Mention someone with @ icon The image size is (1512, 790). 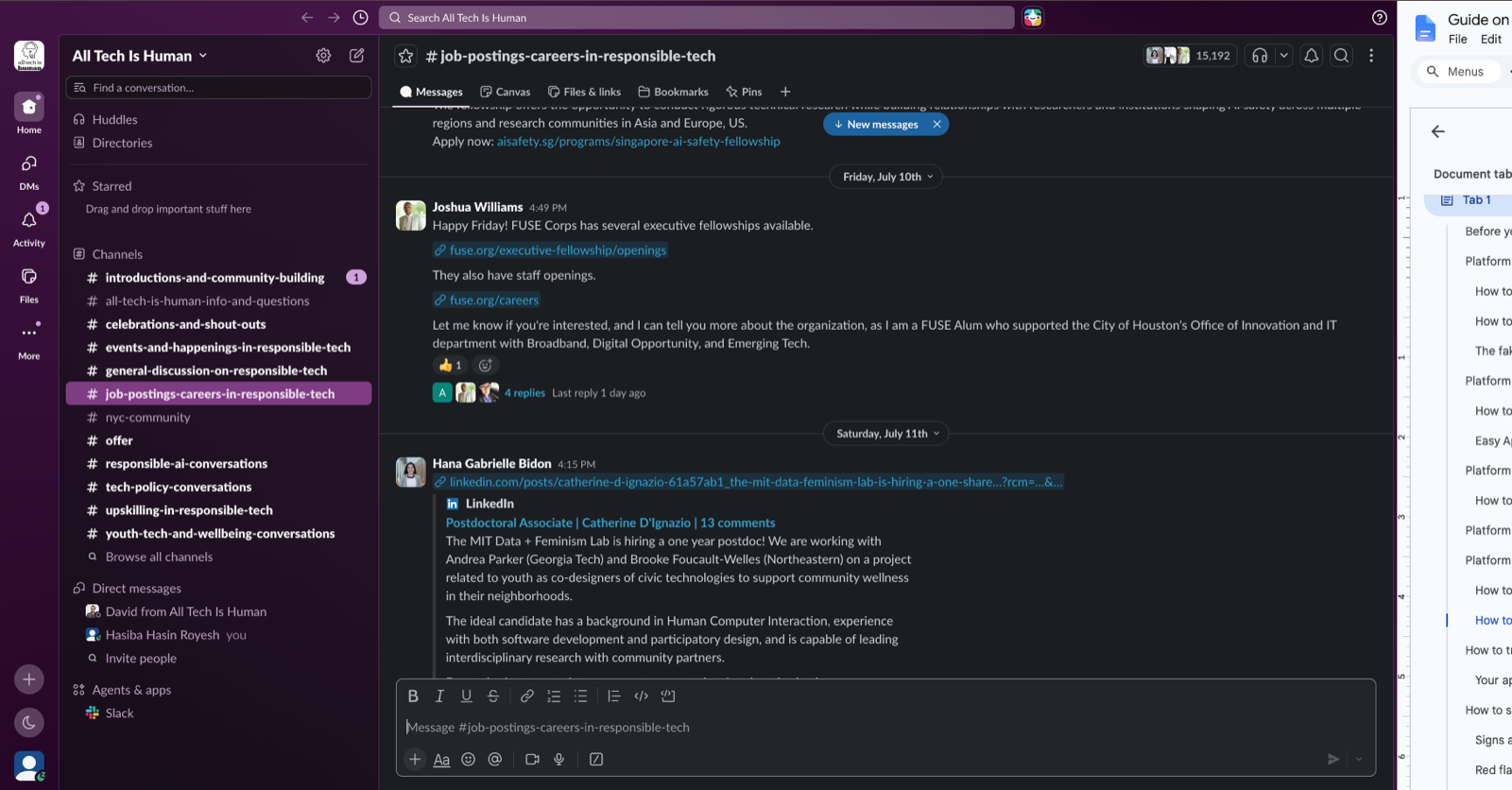click(x=494, y=759)
